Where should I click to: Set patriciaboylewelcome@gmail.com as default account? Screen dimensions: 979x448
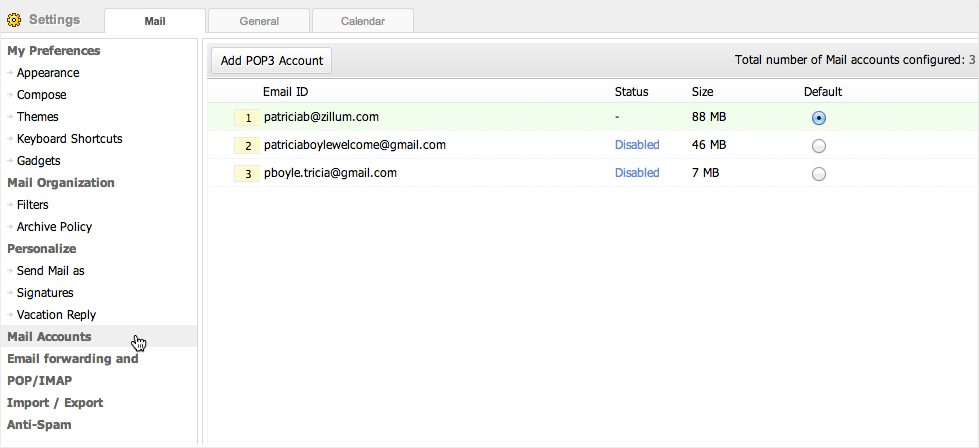pyautogui.click(x=819, y=146)
